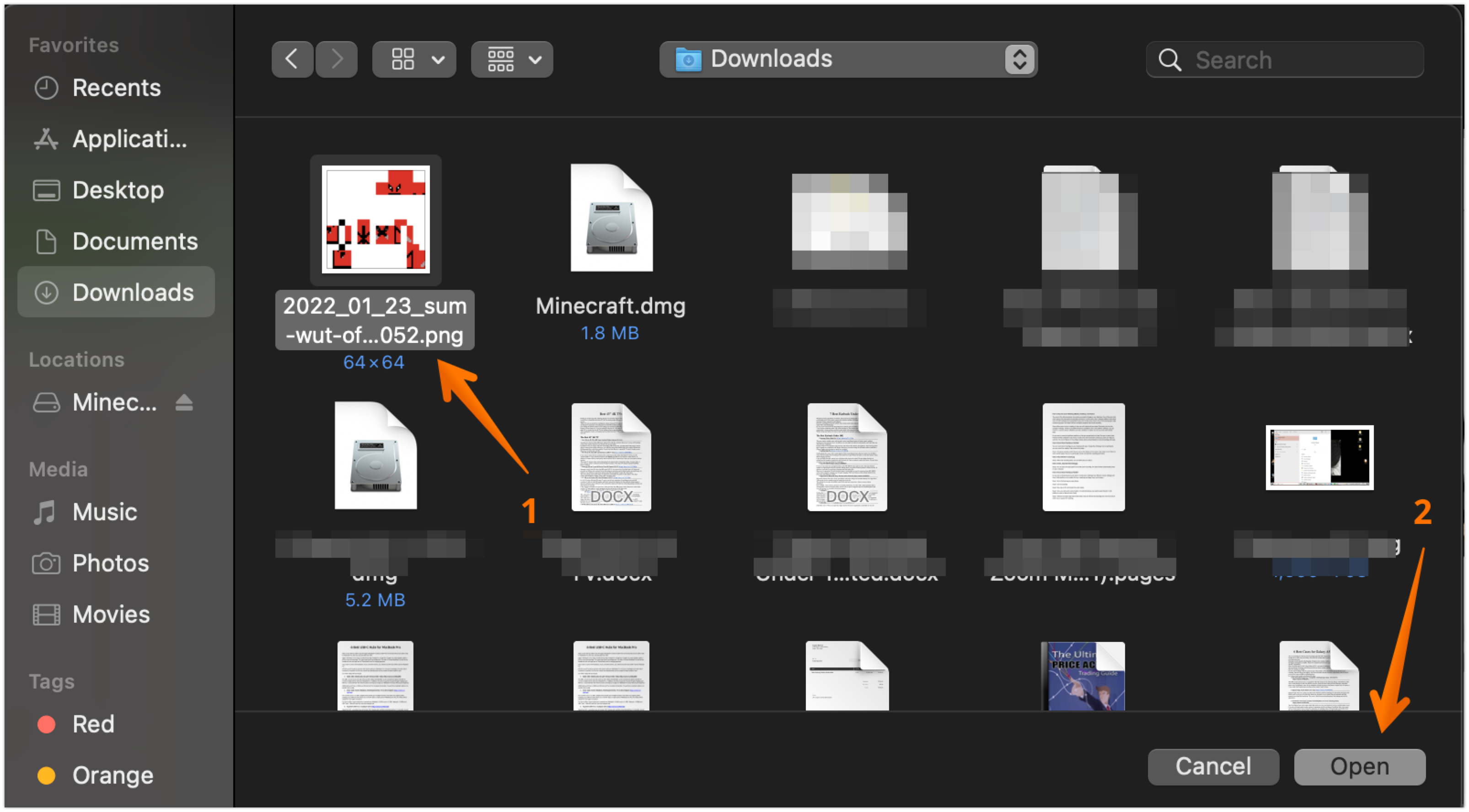Select the Documents sidebar item
The width and height of the screenshot is (1469, 812).
(134, 241)
